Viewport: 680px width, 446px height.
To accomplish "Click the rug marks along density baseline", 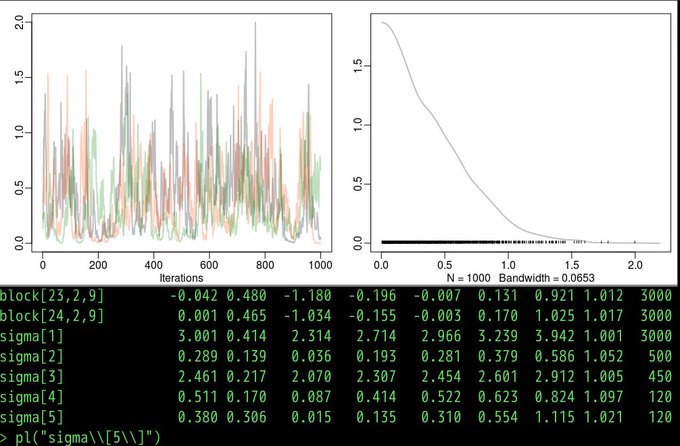I will coord(507,242).
